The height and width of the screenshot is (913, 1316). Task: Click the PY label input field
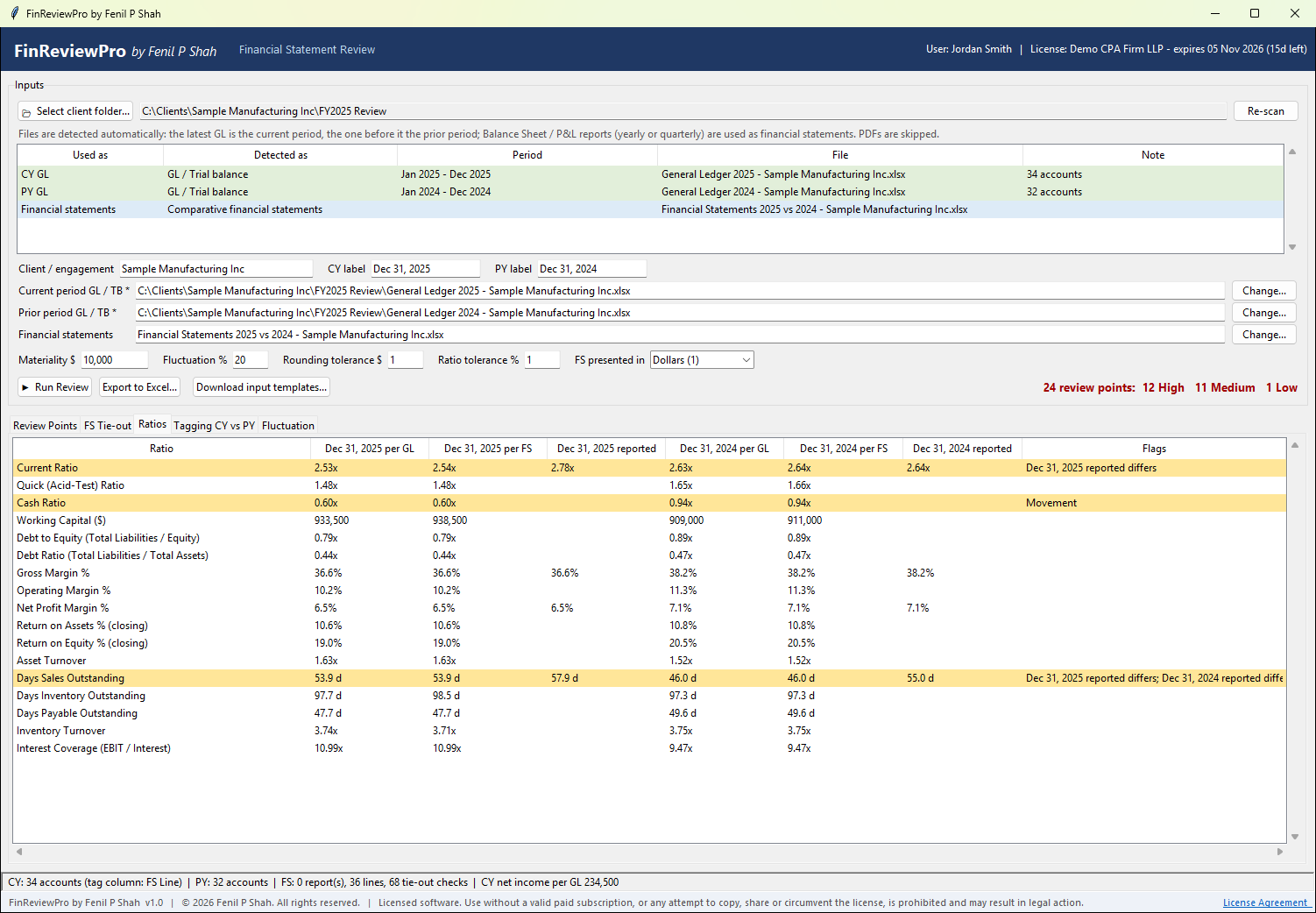click(592, 269)
